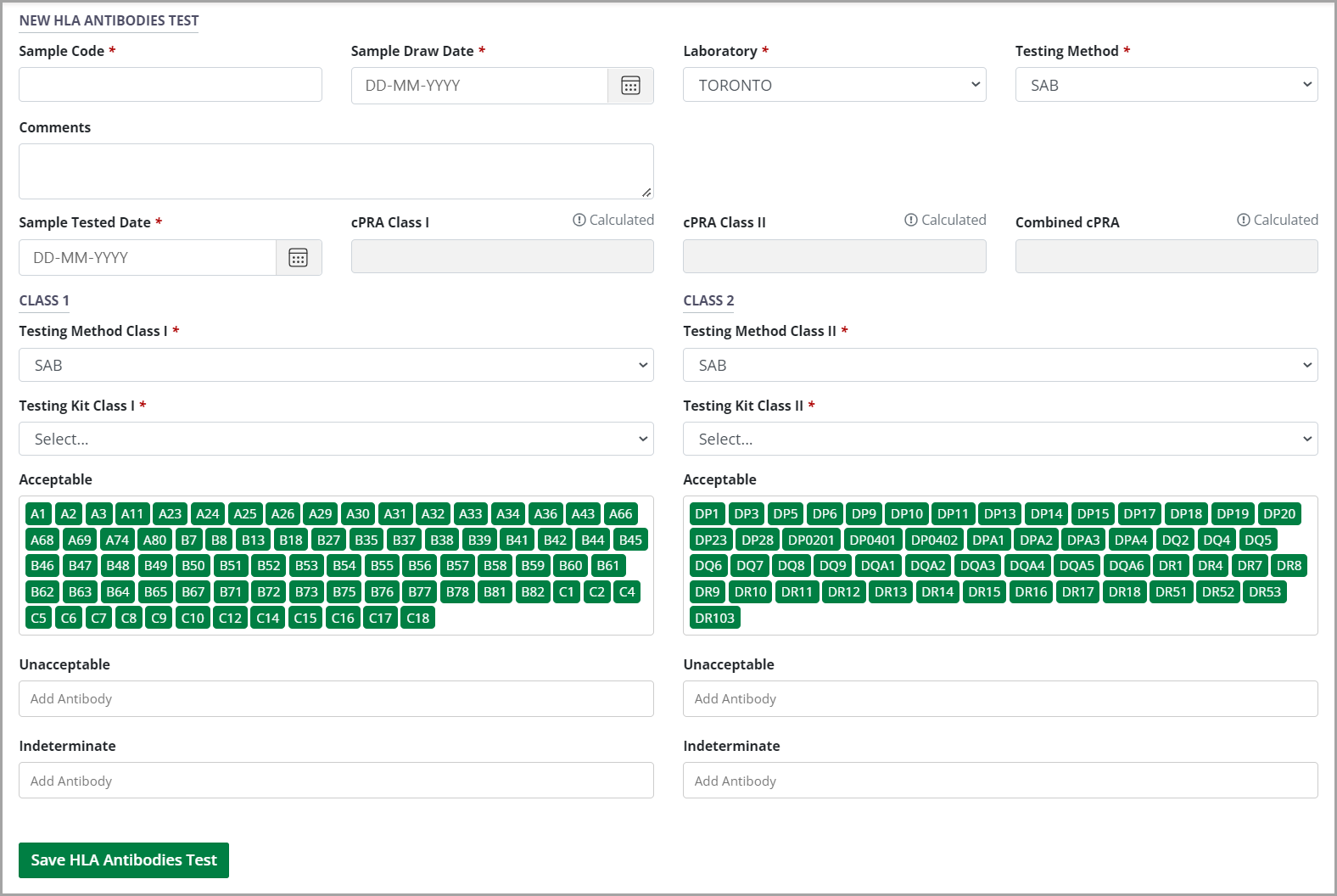Expand Testing Method Class II dropdown

pyautogui.click(x=999, y=365)
